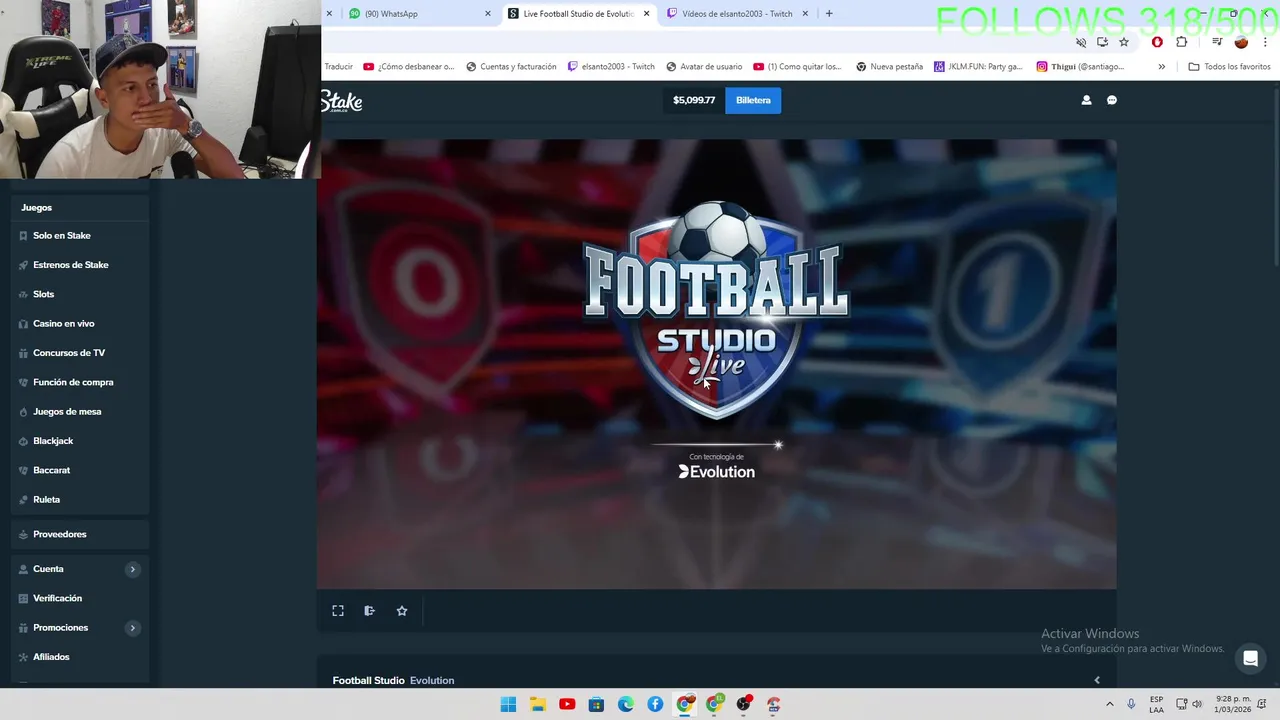Open media controls icon in Chrome toolbar
Viewport: 1280px width, 720px height.
click(x=1217, y=42)
